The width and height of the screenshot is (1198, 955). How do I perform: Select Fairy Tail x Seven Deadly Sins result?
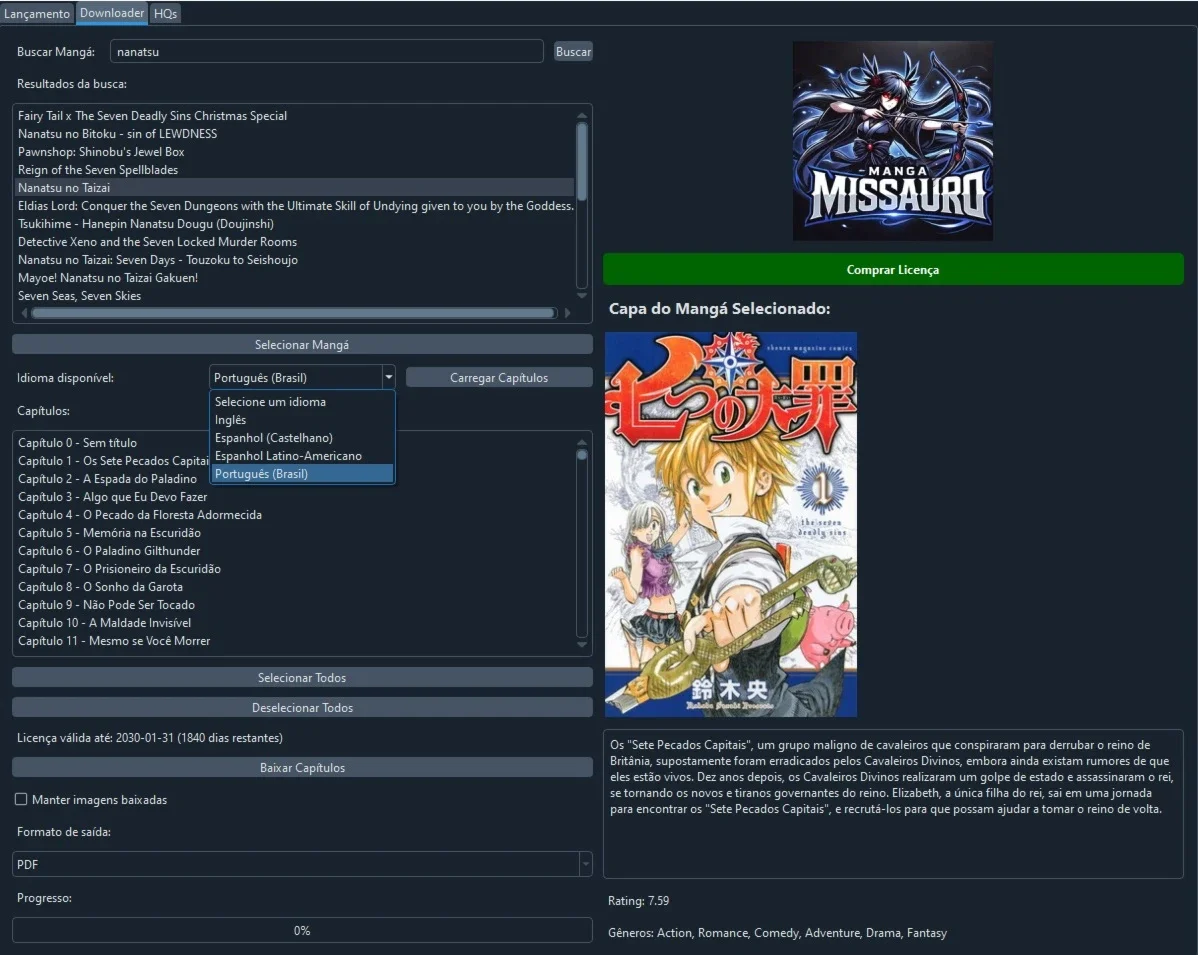coord(295,115)
